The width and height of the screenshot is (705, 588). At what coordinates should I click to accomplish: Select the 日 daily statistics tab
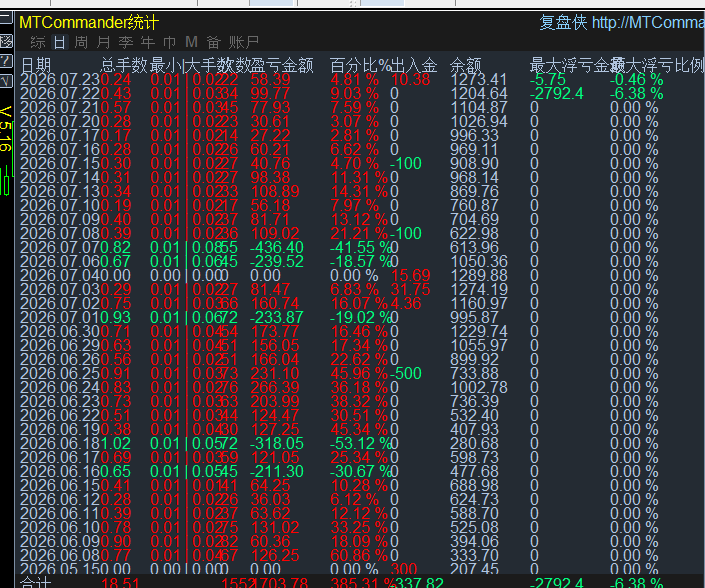[59, 42]
